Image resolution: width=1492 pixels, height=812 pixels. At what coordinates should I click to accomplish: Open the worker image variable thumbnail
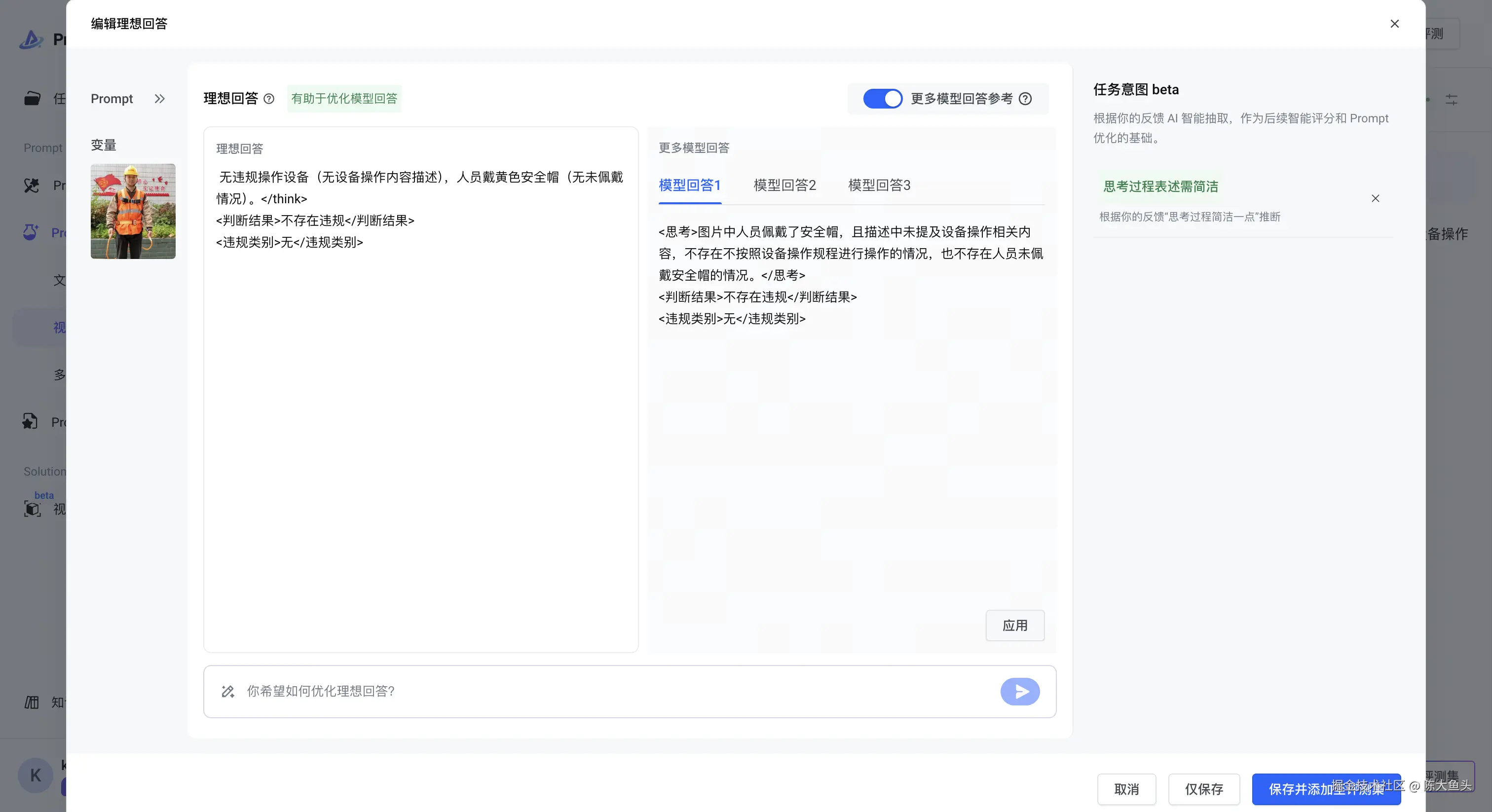[x=133, y=212]
